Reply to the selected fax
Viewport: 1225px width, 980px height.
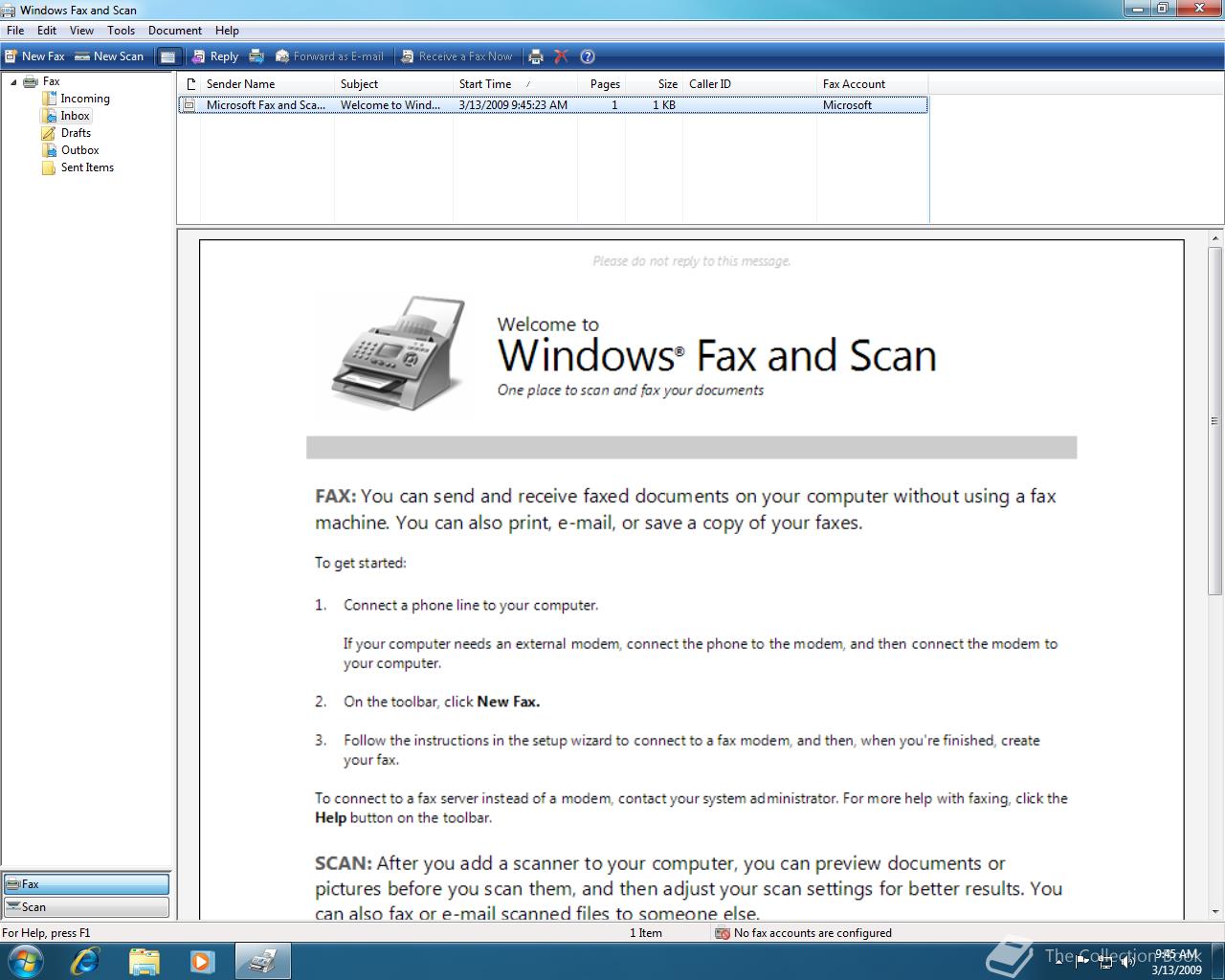pos(214,56)
